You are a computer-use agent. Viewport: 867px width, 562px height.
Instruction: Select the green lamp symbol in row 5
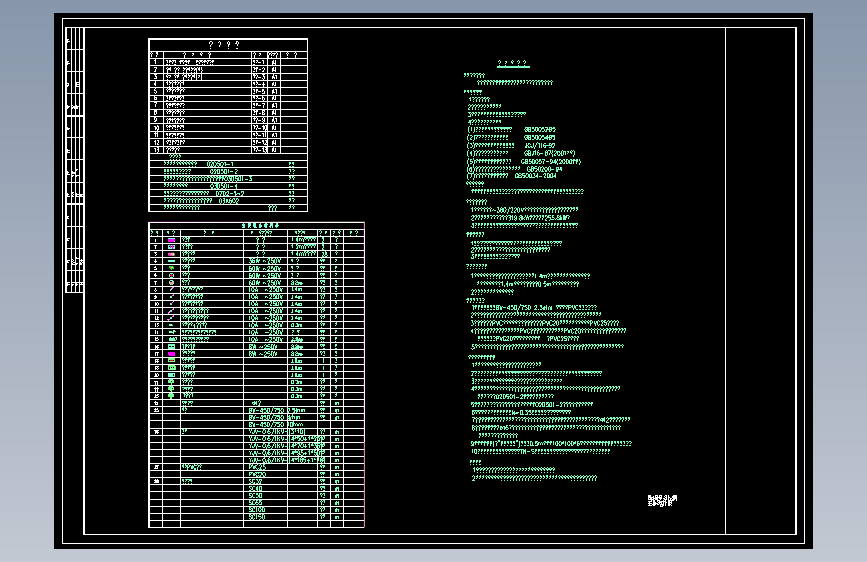click(x=171, y=268)
